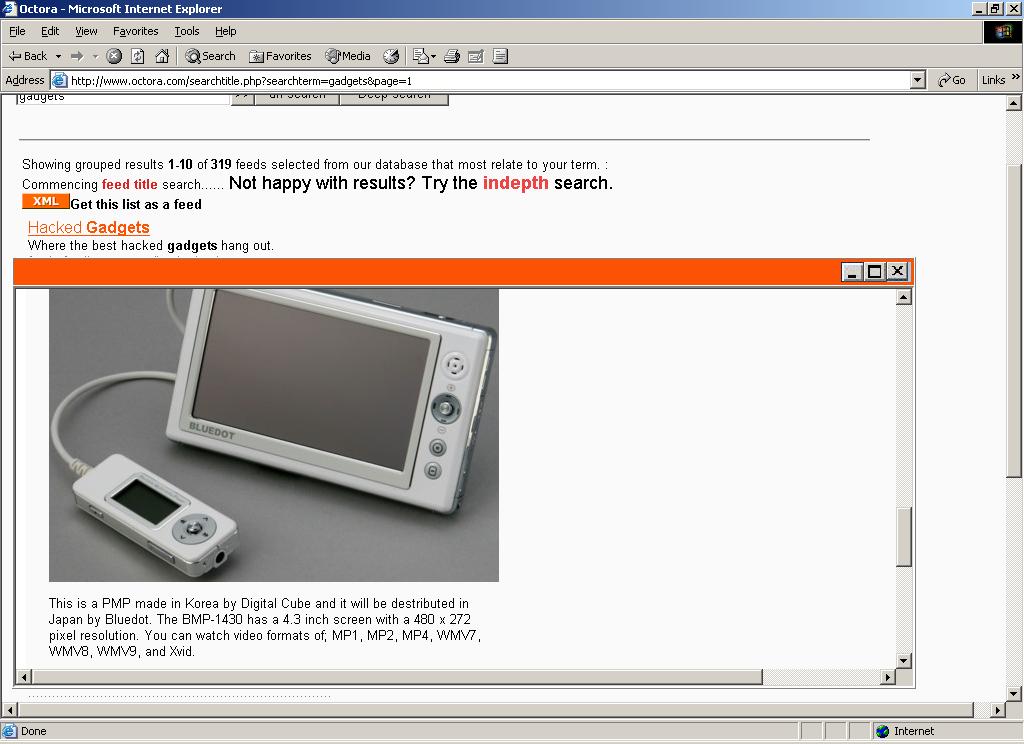Open Search pane in toolbar
Screen dimensions: 1024x744
pyautogui.click(x=210, y=56)
